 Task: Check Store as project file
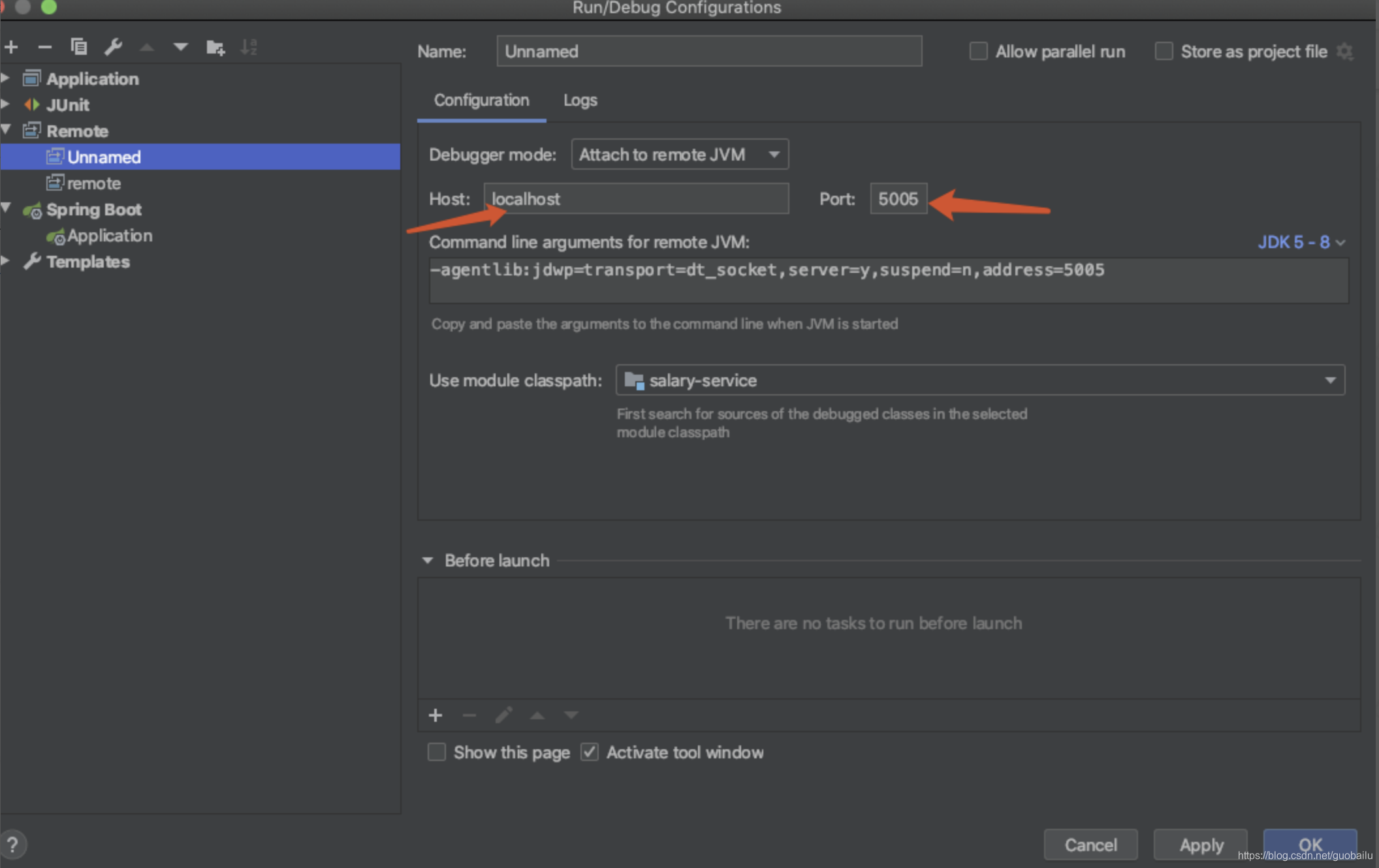[x=1164, y=52]
